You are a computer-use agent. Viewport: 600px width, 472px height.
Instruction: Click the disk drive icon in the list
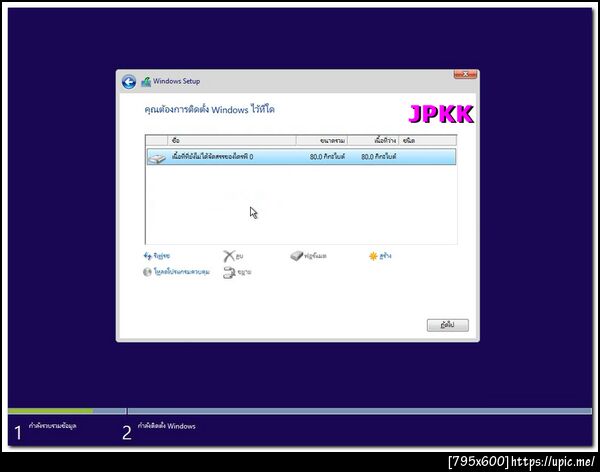coord(157,157)
